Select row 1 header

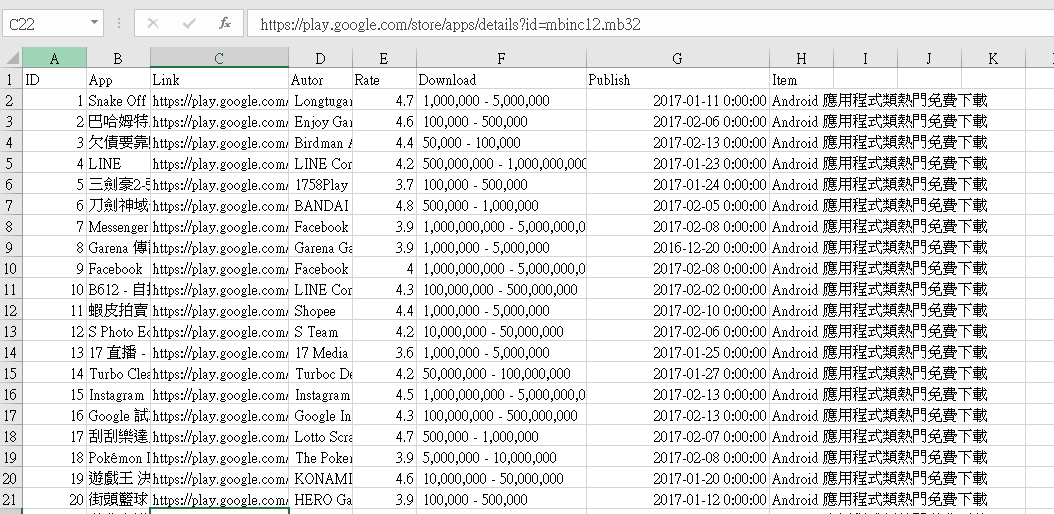pyautogui.click(x=11, y=80)
